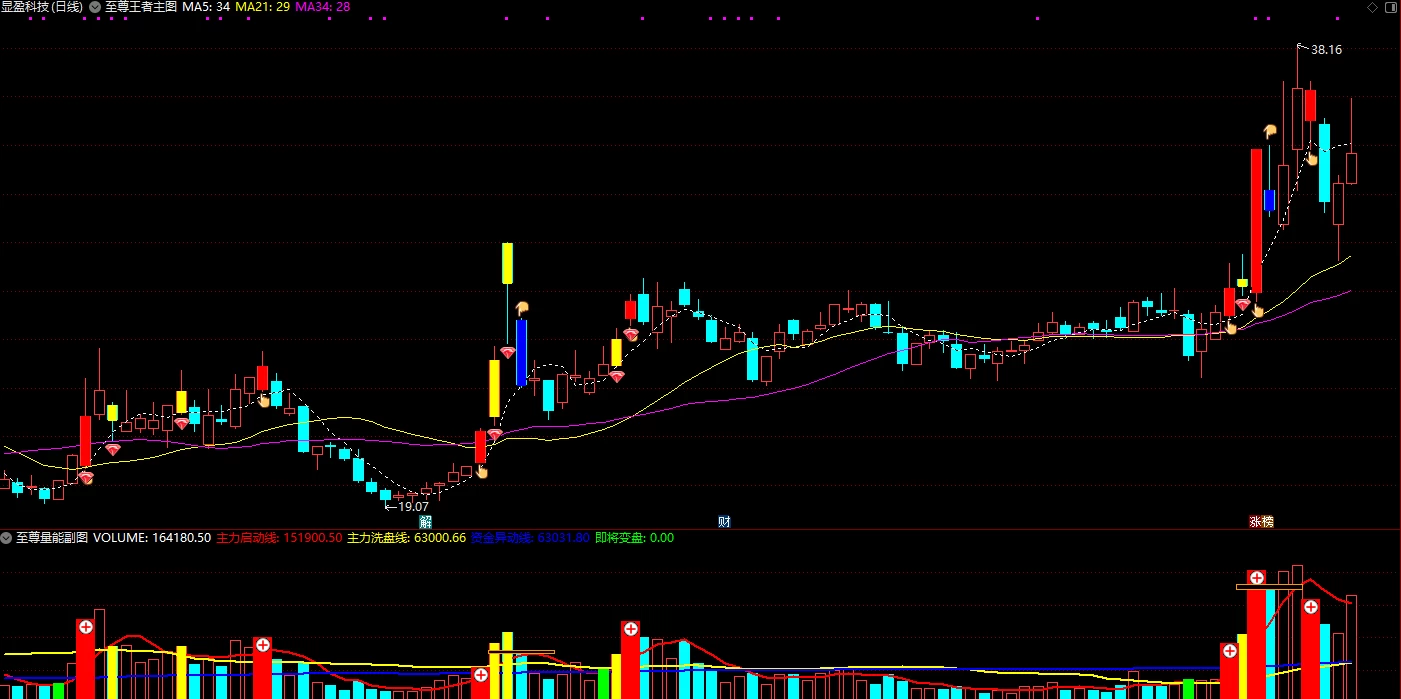Open the dropdown arrow beside 至尊量能副图

[6, 538]
